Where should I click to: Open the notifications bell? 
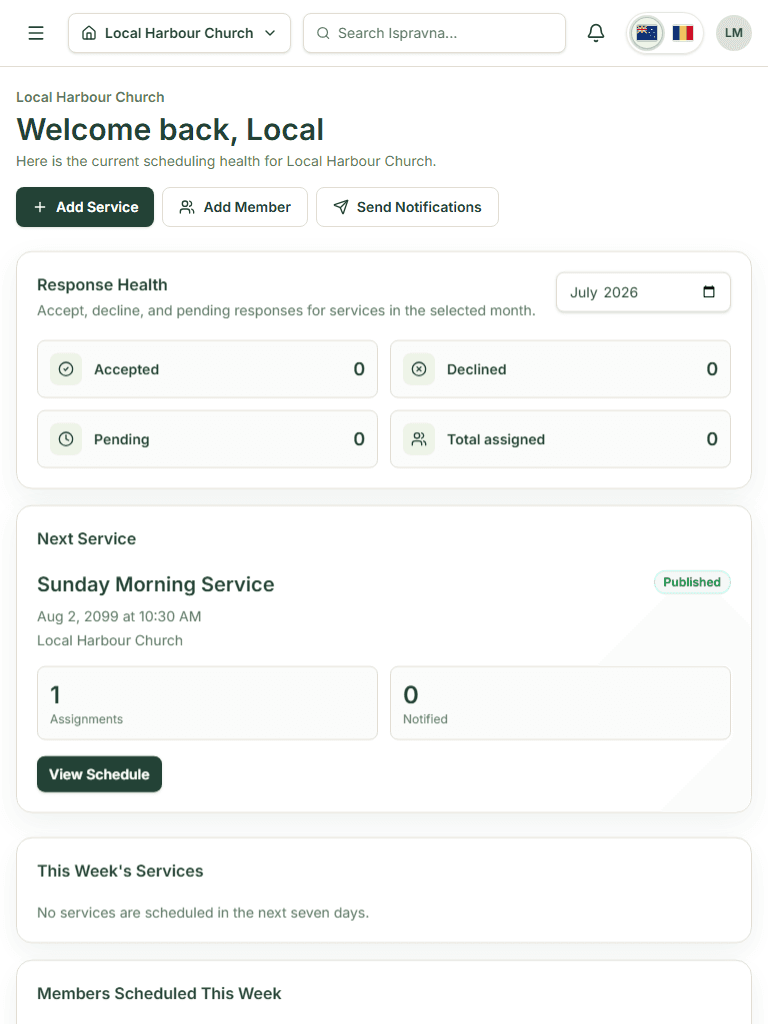click(x=596, y=33)
